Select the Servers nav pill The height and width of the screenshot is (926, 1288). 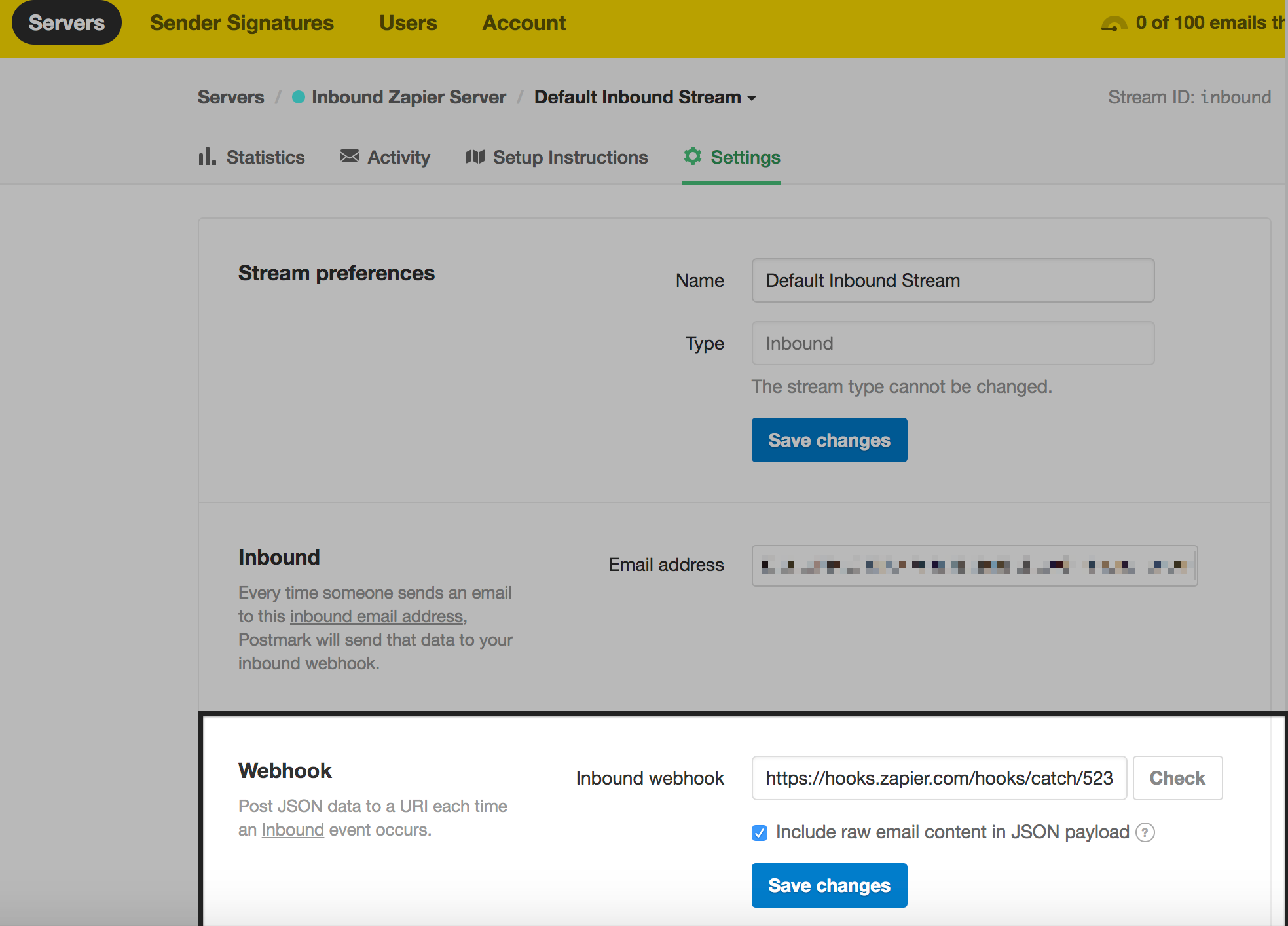[67, 23]
